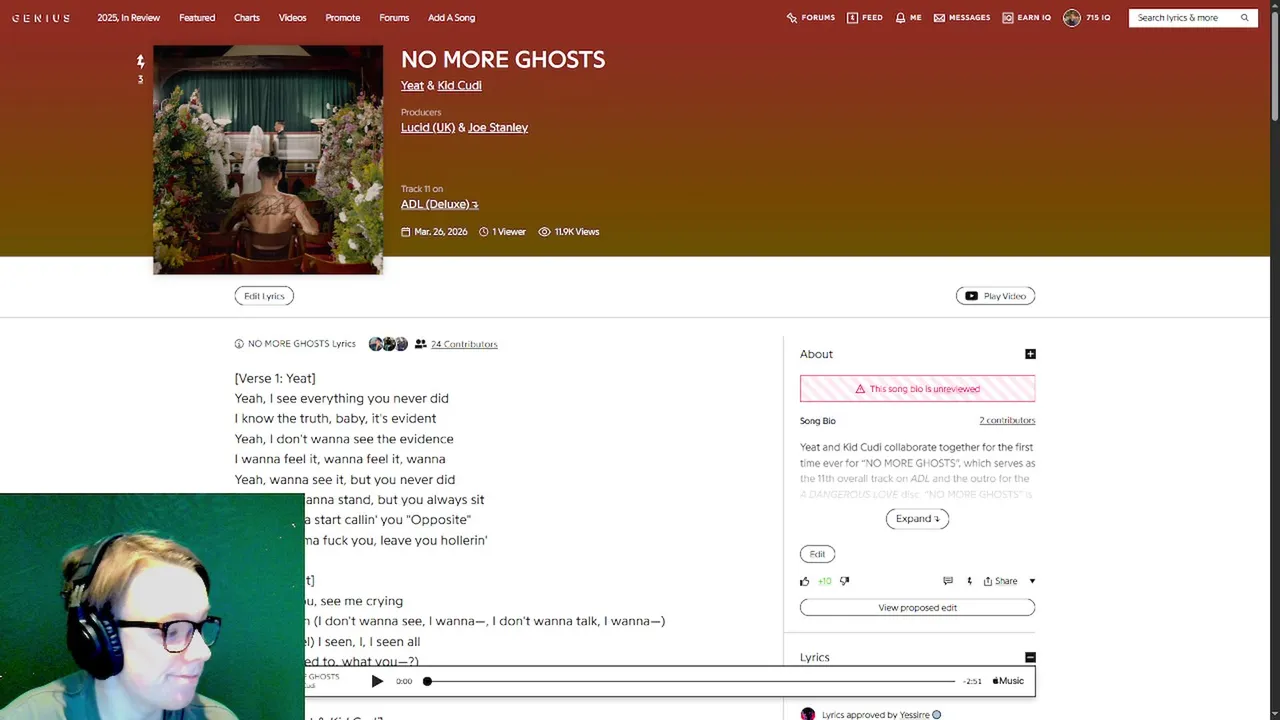Open the 2 contributors bio link
Screen dimensions: 1280x720
click(1007, 421)
